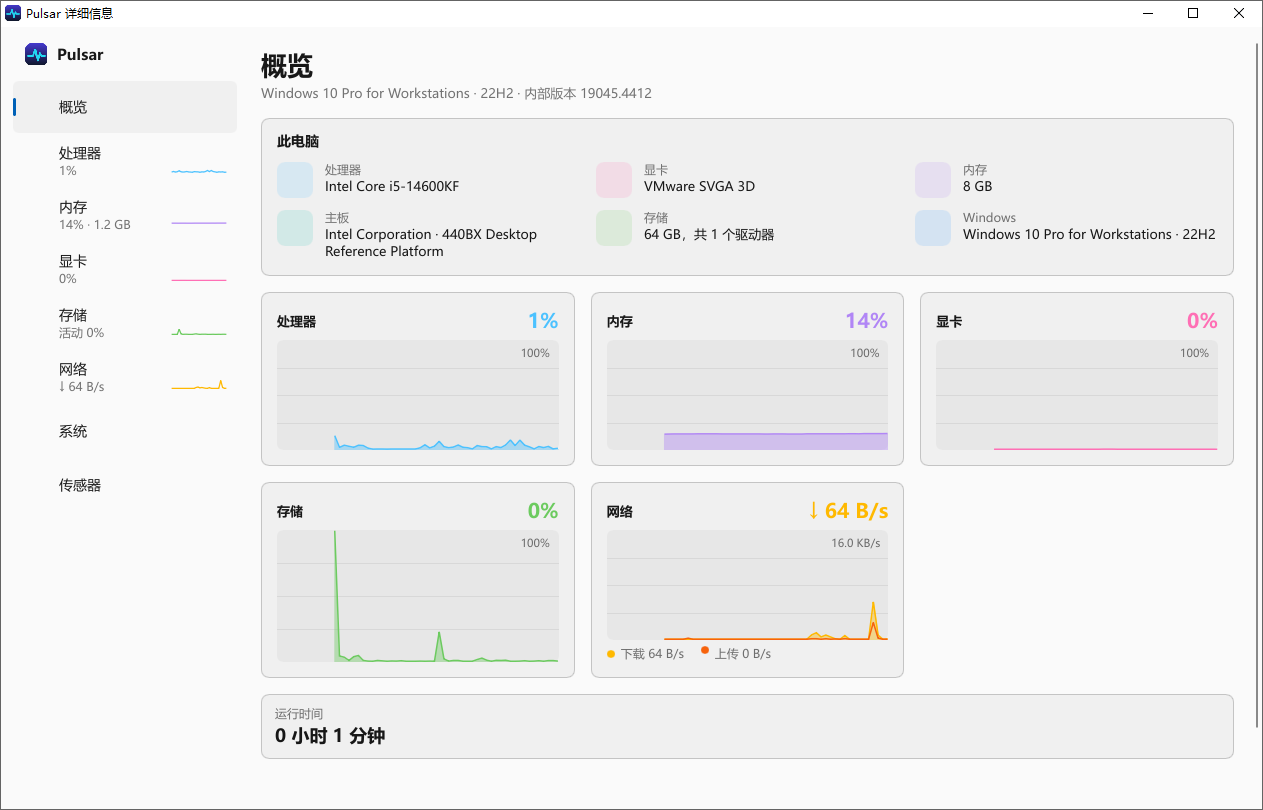Click the 440BX Desktop Reference Platform text
Screen dimensions: 1263x810
coord(431,243)
